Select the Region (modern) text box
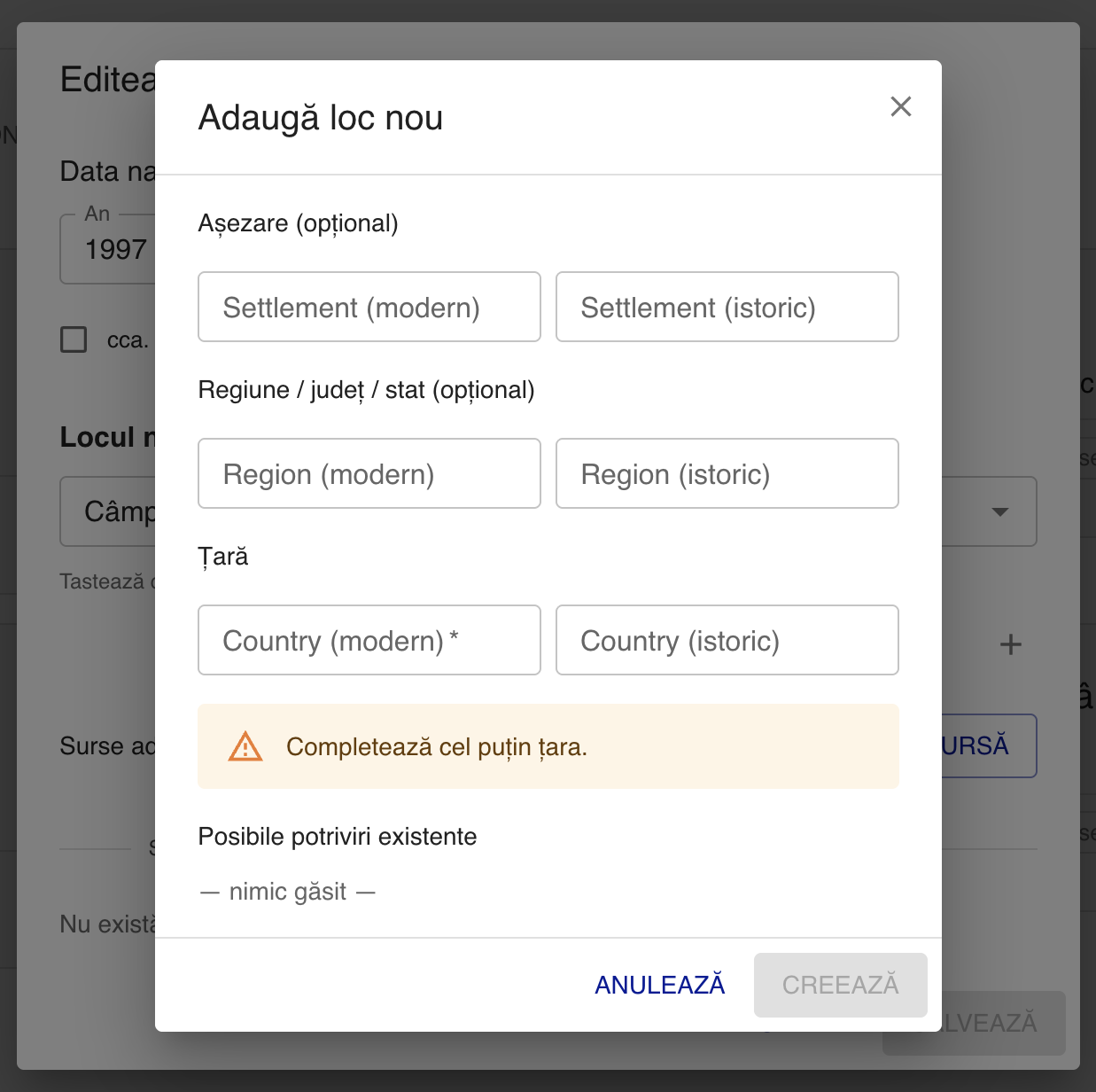Screen dimensions: 1096x1092 pyautogui.click(x=369, y=473)
